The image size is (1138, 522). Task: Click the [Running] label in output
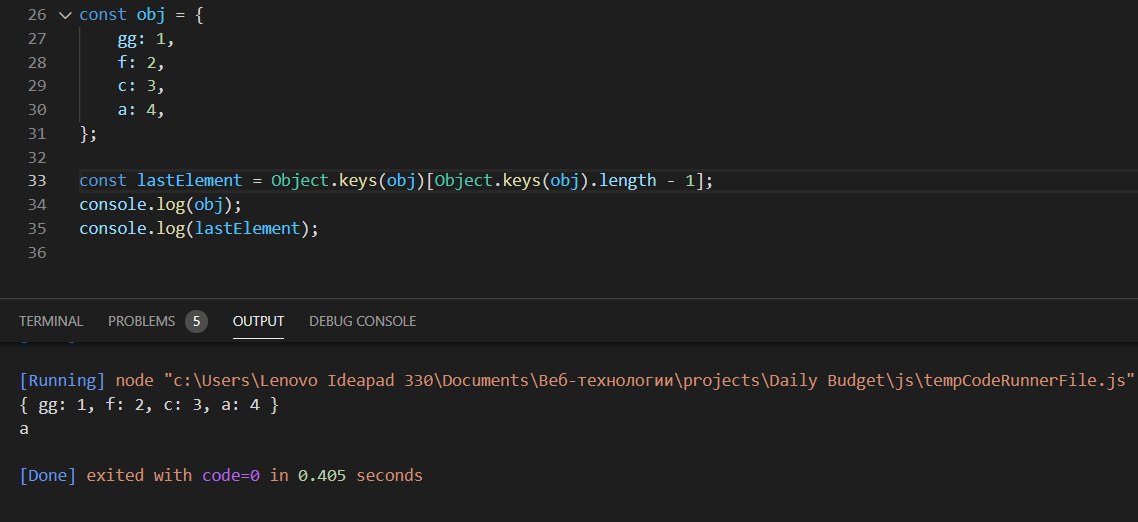pos(62,380)
